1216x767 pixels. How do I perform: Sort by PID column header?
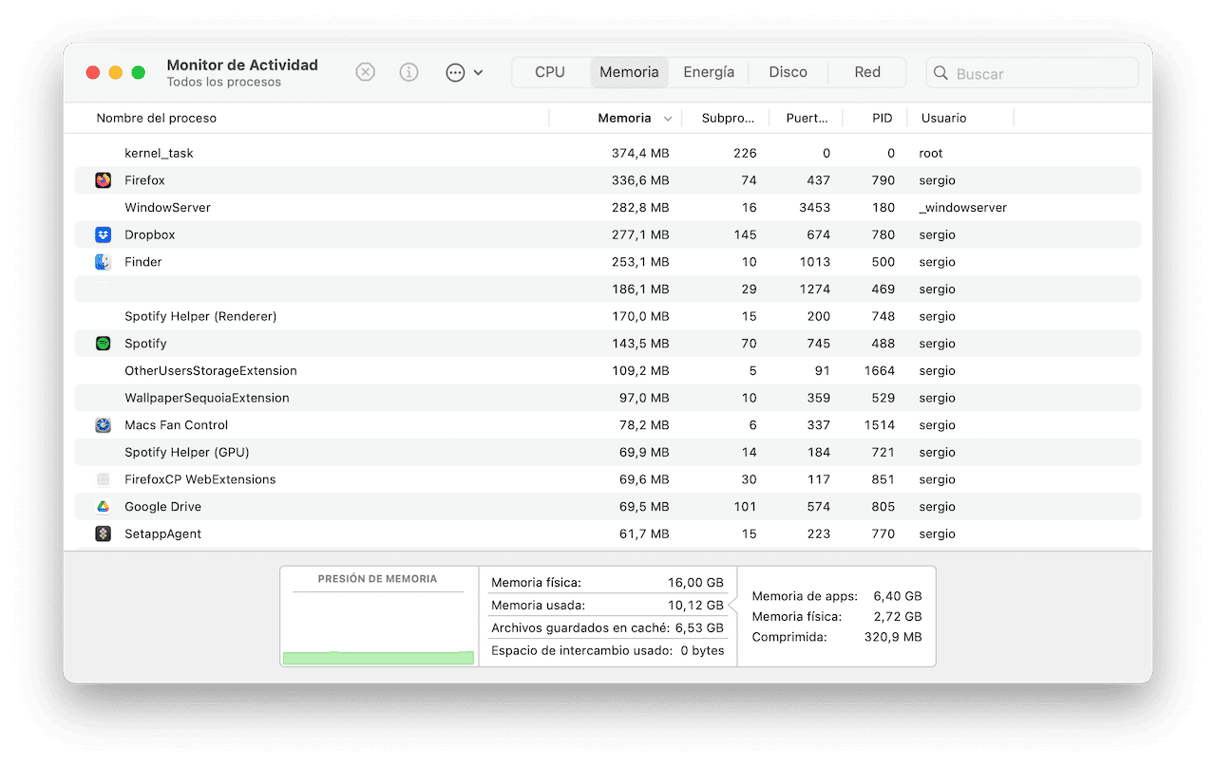point(881,118)
